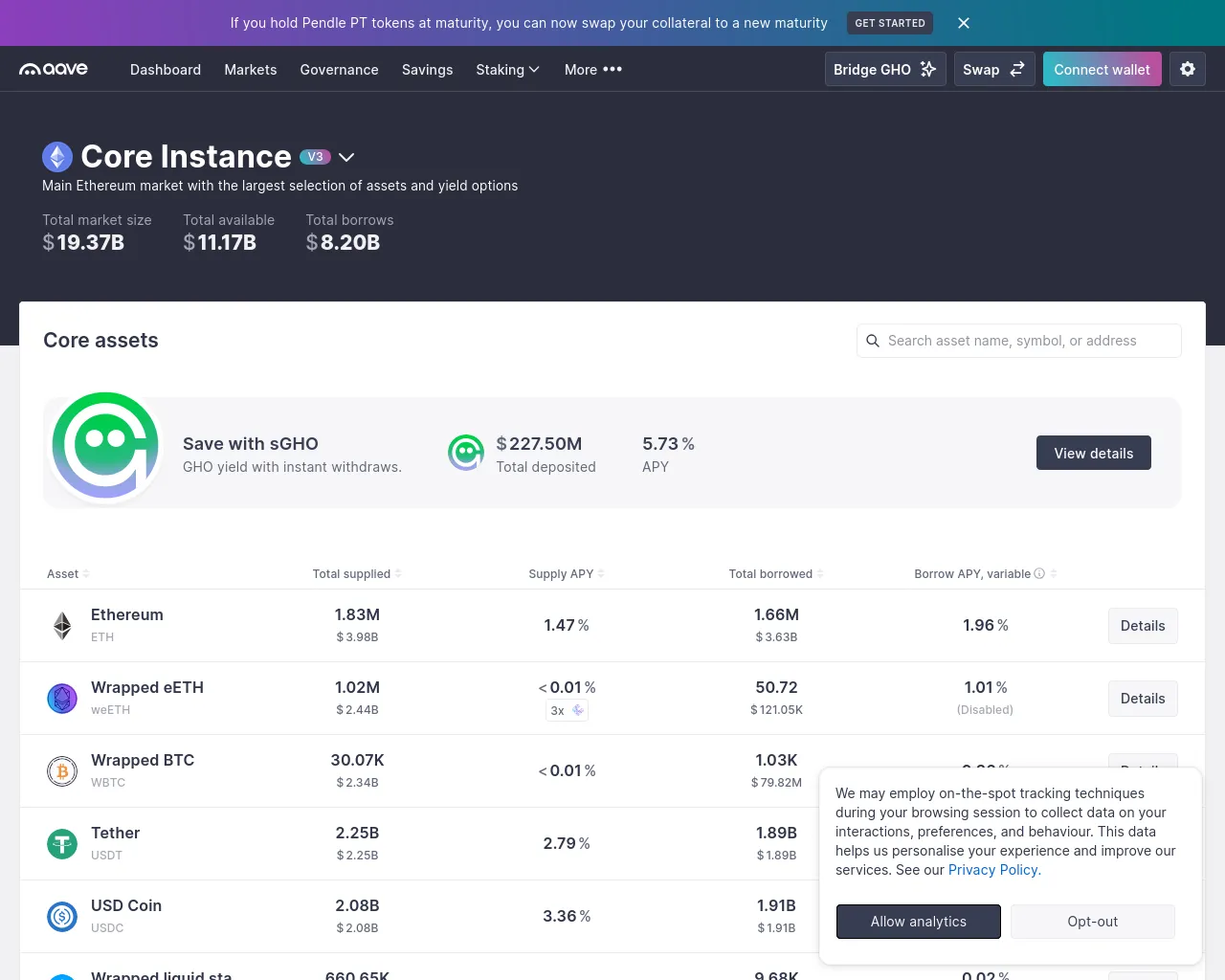Viewport: 1225px width, 980px height.
Task: Dismiss the Pendle PT banner with X
Action: 964,23
